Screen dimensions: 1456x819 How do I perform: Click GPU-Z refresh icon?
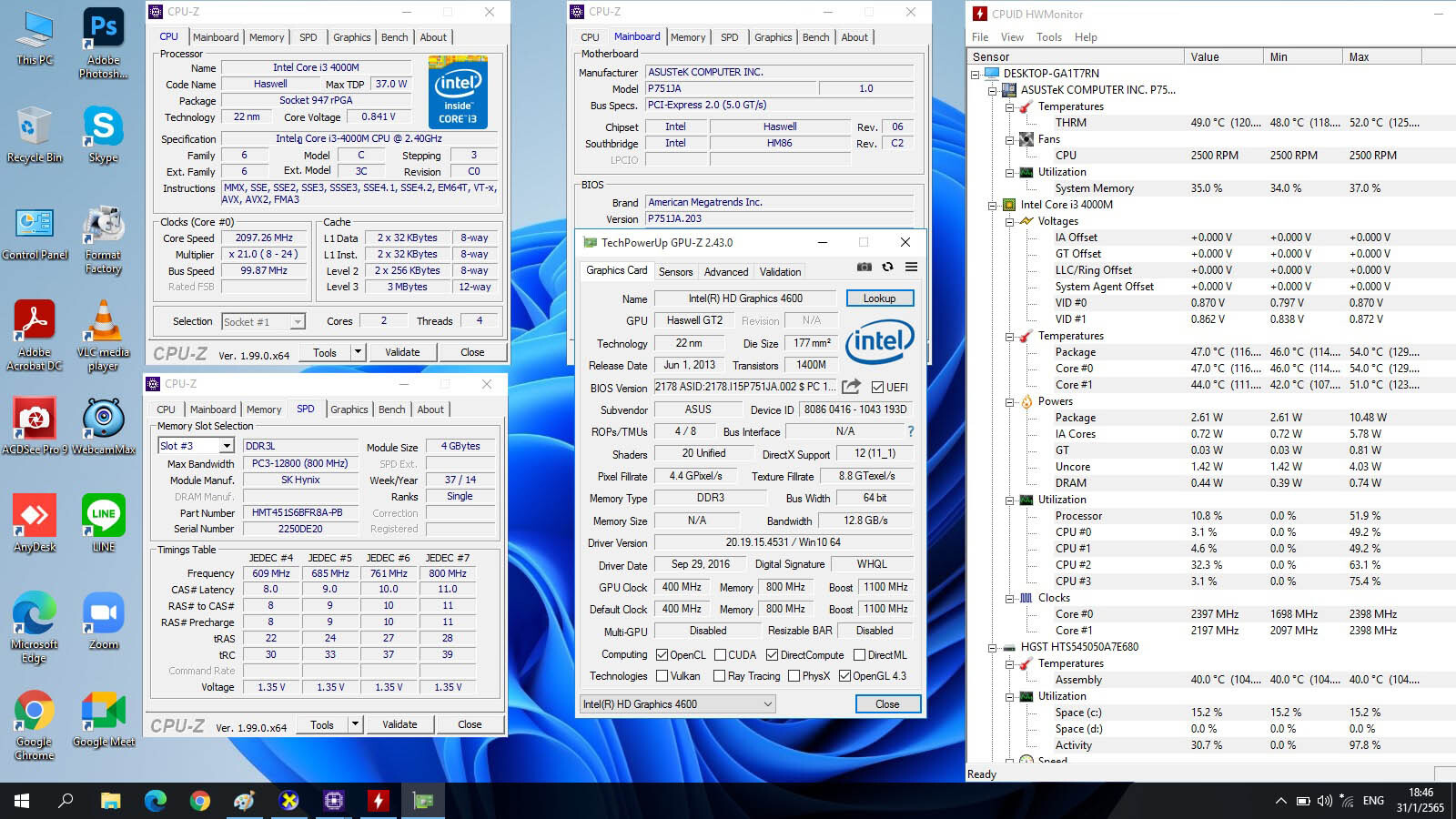[x=887, y=268]
